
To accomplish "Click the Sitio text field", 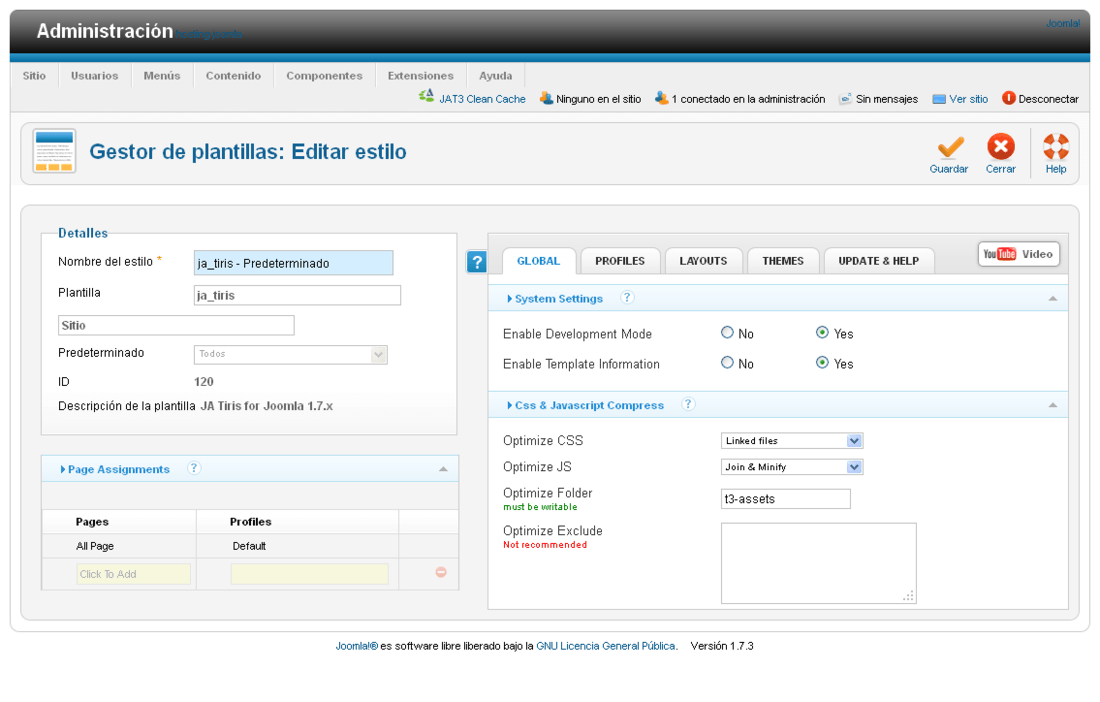I will 176,325.
